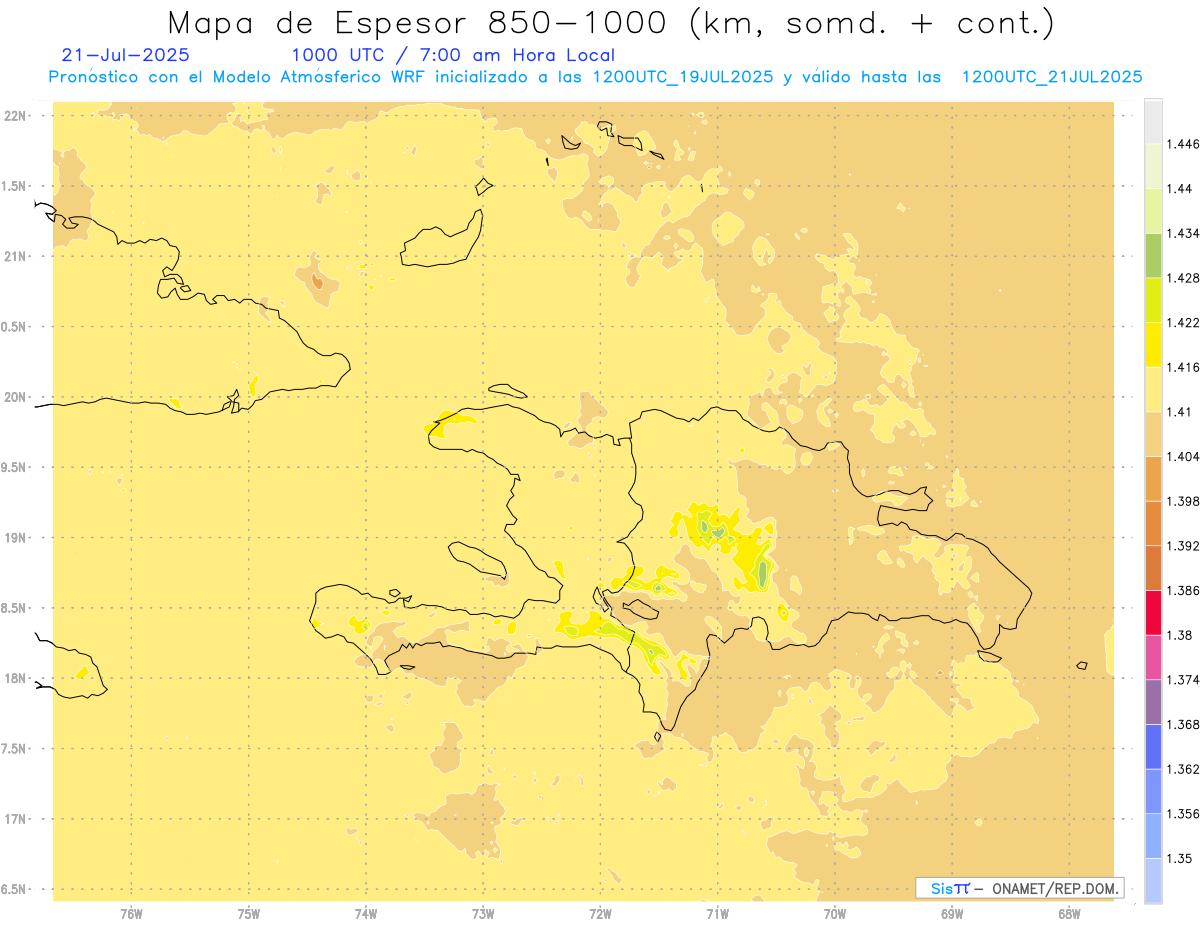The height and width of the screenshot is (927, 1200).
Task: Select the '1.428' colorbar value
Action: click(x=1183, y=278)
